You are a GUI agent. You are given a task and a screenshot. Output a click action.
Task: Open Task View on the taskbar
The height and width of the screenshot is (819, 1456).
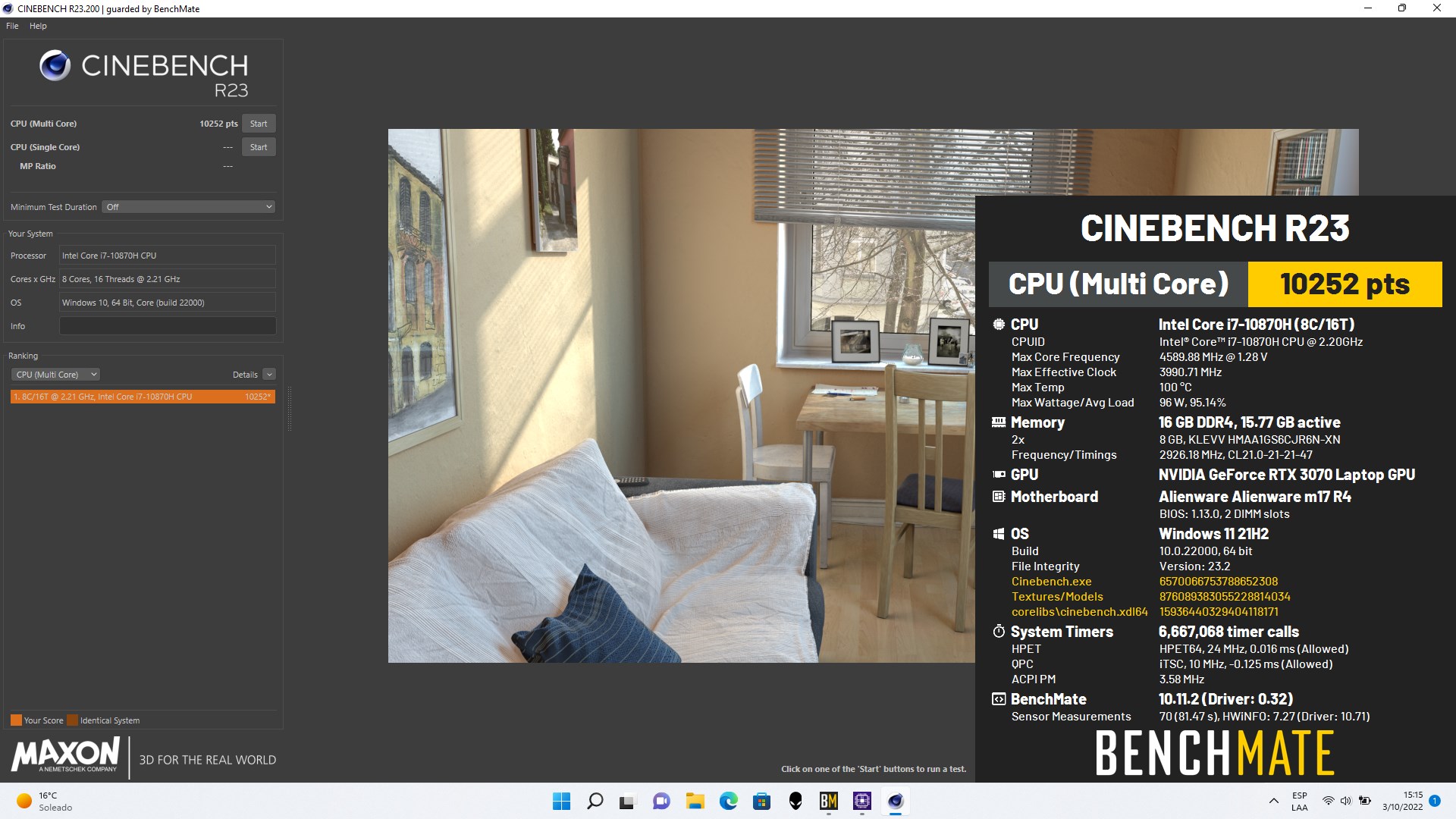[627, 801]
